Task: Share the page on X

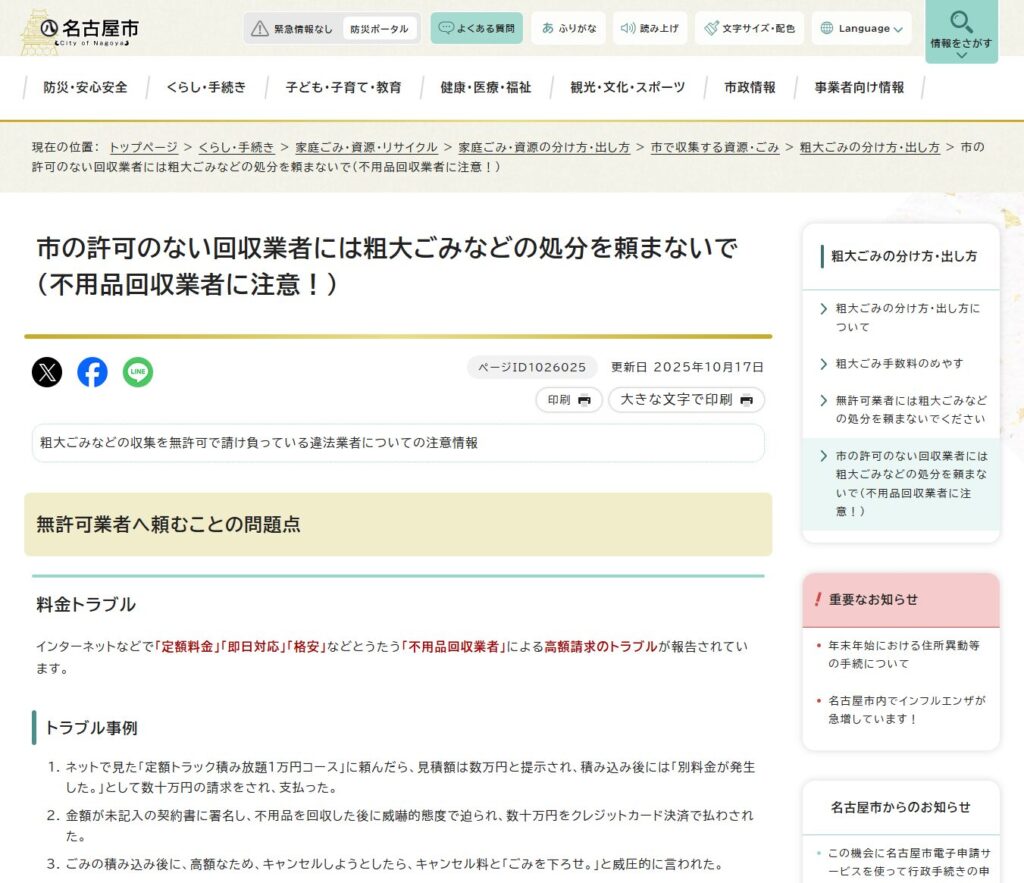Action: (47, 371)
